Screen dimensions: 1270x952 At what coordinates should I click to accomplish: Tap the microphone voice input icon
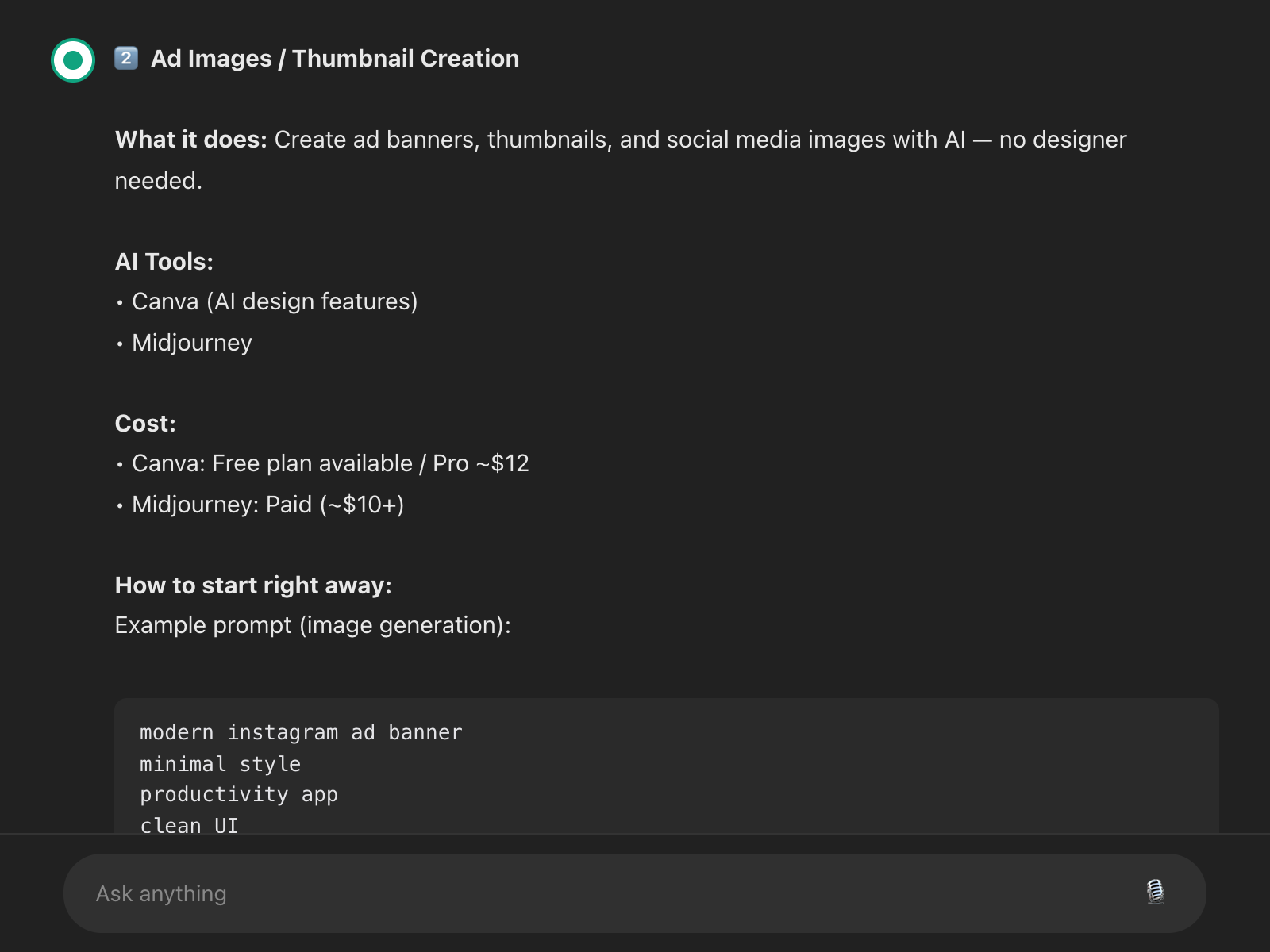click(x=1155, y=892)
